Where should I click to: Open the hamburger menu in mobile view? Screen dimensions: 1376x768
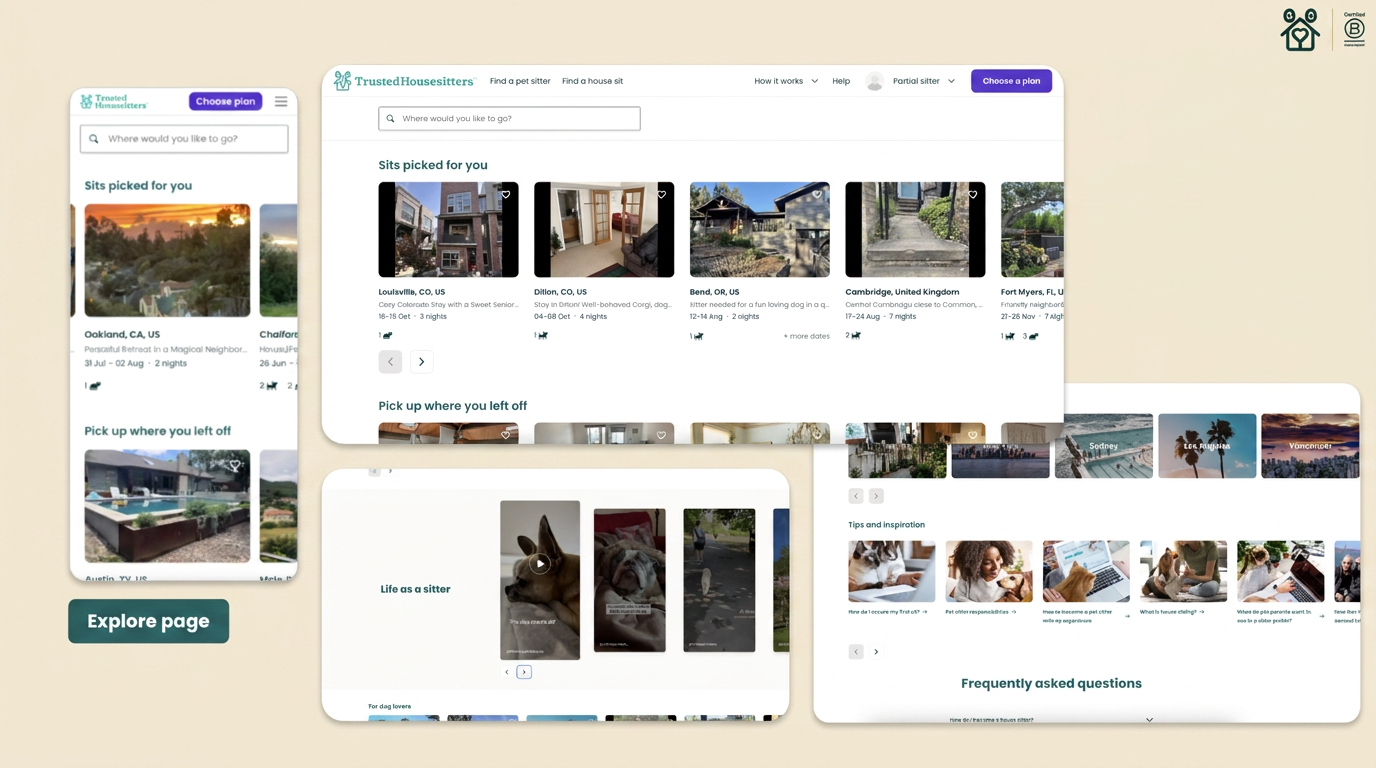coord(281,101)
